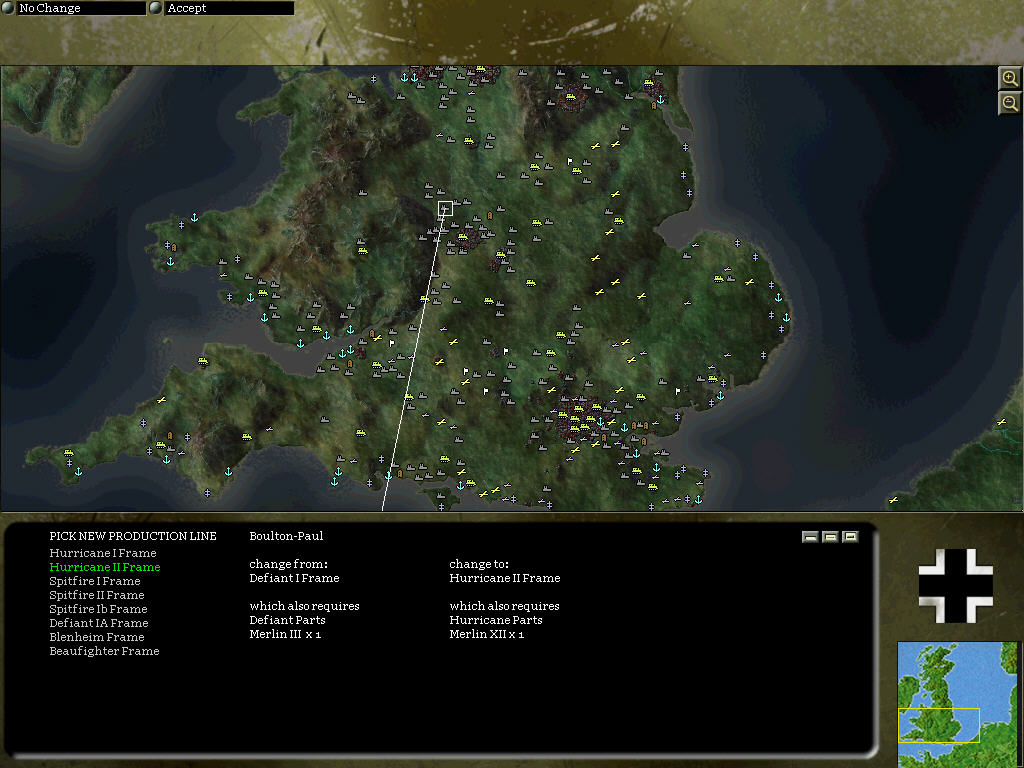Click the Merlin XII x 1 requirement
1024x768 pixels.
coord(487,634)
